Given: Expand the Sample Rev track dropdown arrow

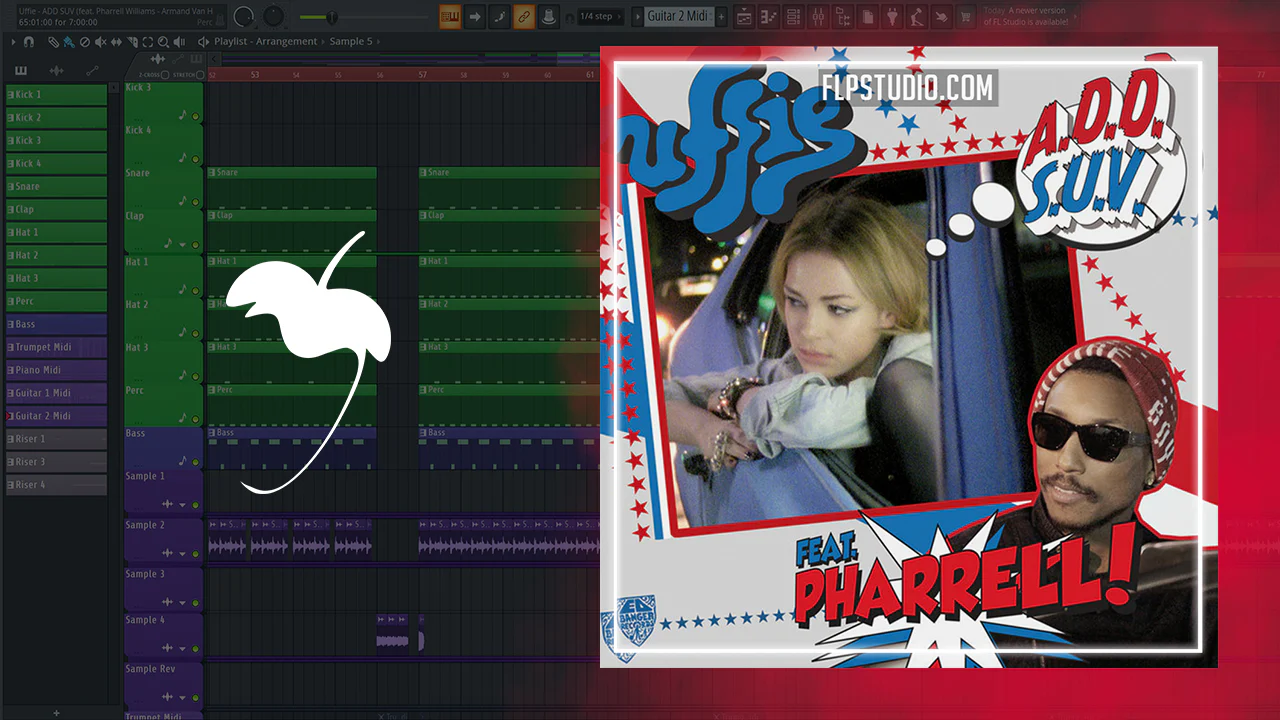Looking at the screenshot, I should (182, 697).
